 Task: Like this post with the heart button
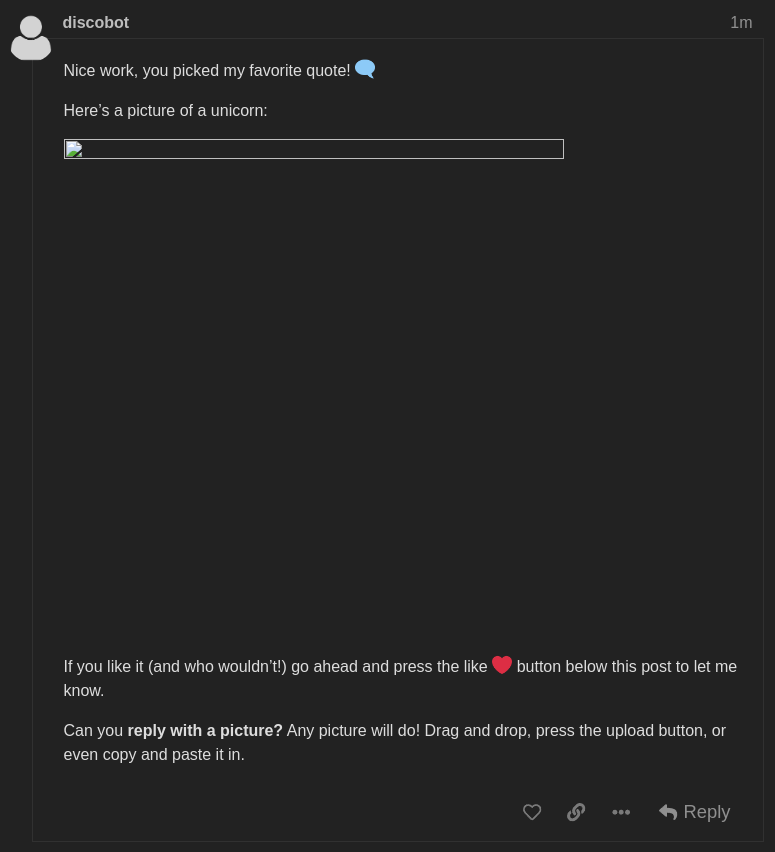tap(532, 812)
